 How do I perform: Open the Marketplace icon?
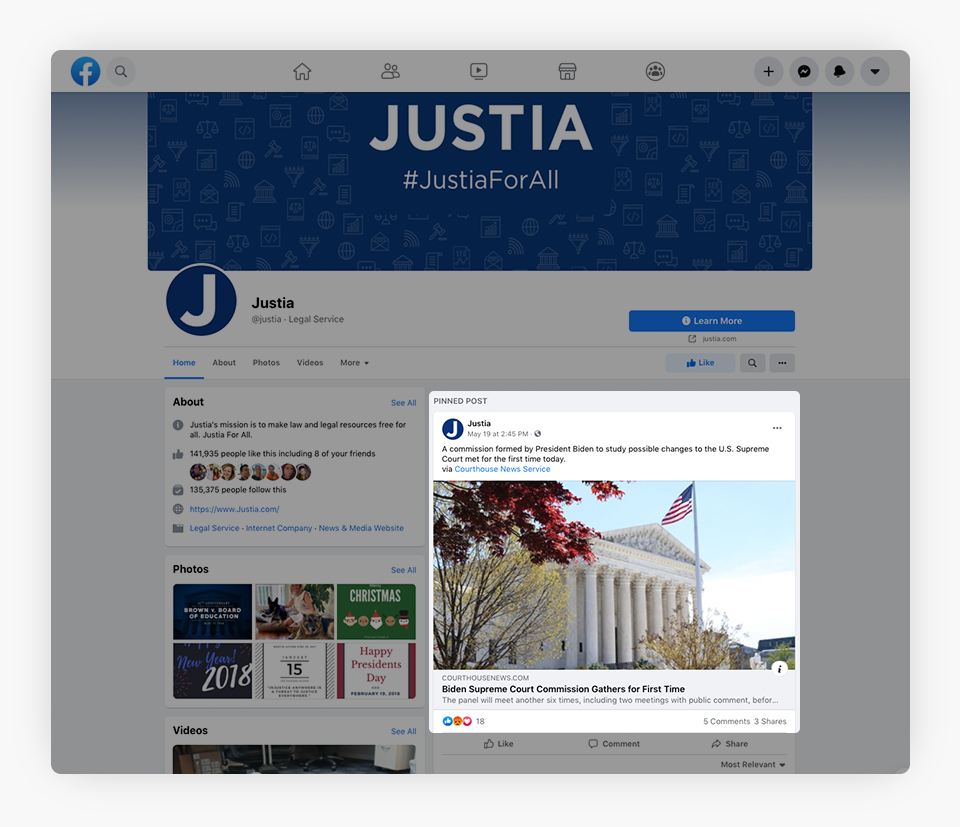(567, 71)
